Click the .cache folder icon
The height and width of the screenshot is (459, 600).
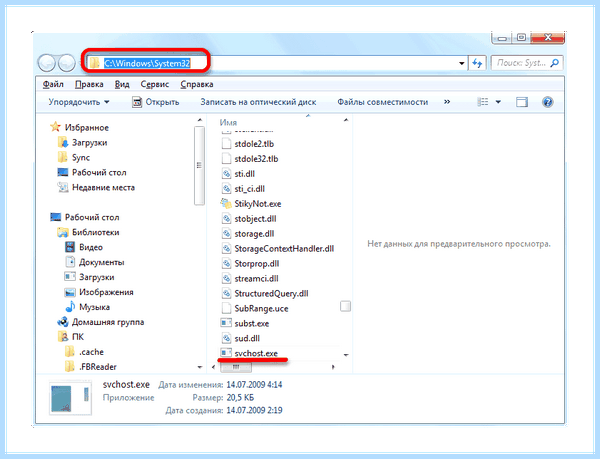pos(70,352)
